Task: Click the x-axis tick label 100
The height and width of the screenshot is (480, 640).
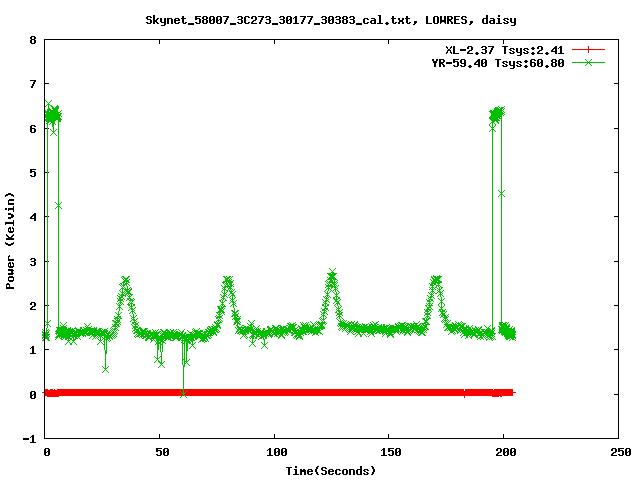Action: (277, 452)
